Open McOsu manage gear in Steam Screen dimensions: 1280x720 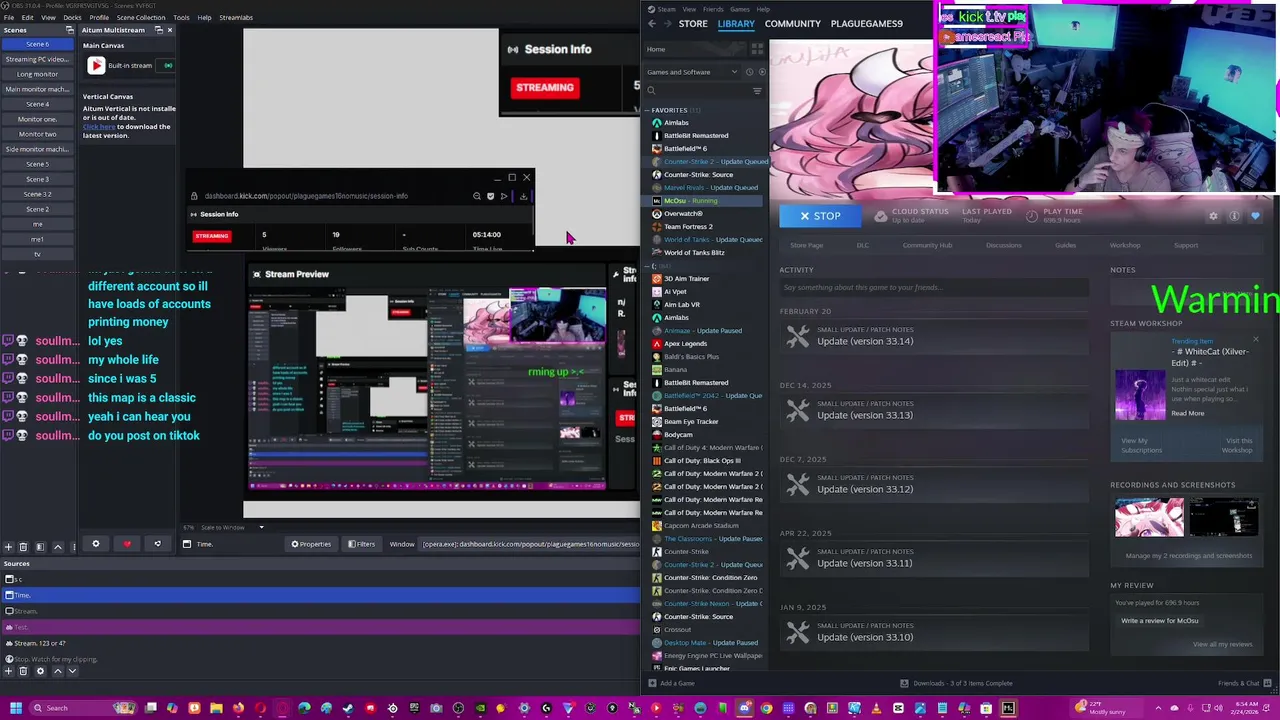point(1214,216)
